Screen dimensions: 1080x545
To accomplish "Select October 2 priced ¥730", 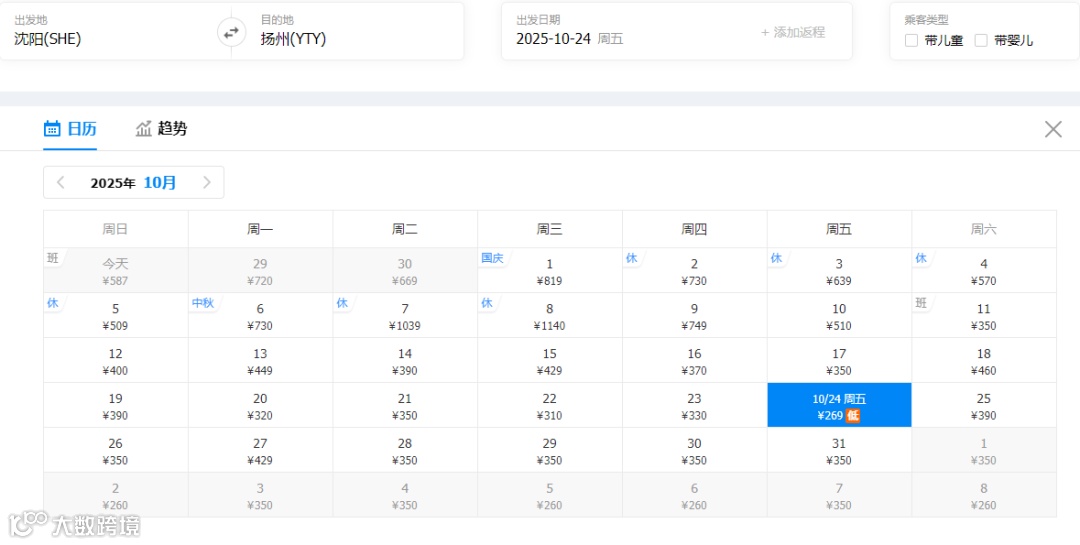I will pos(694,271).
